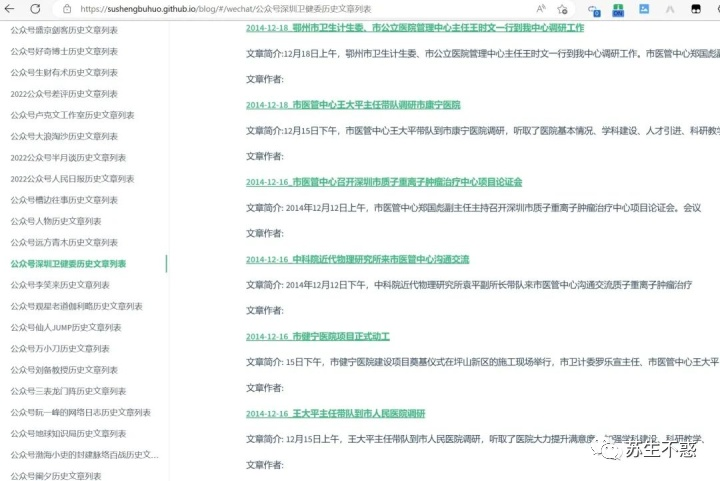Open sidebar item 公众号三表龙门阵历史文章列表

tap(68, 391)
